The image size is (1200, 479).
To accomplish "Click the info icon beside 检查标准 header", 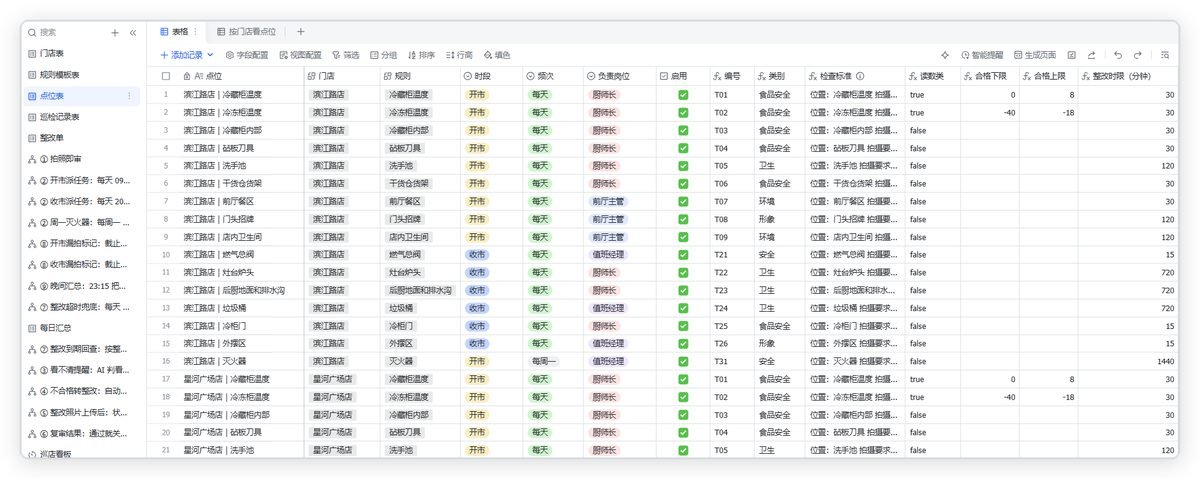I will (x=860, y=76).
